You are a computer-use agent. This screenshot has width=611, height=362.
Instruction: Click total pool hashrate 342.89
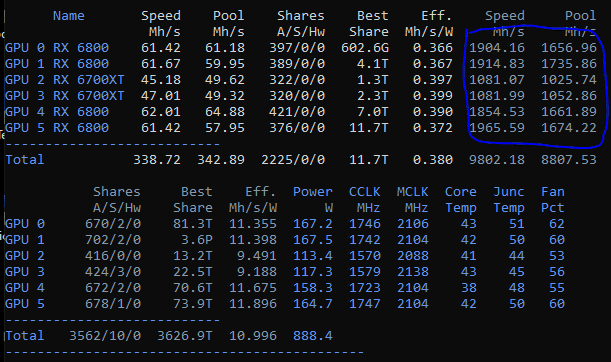click(x=221, y=160)
